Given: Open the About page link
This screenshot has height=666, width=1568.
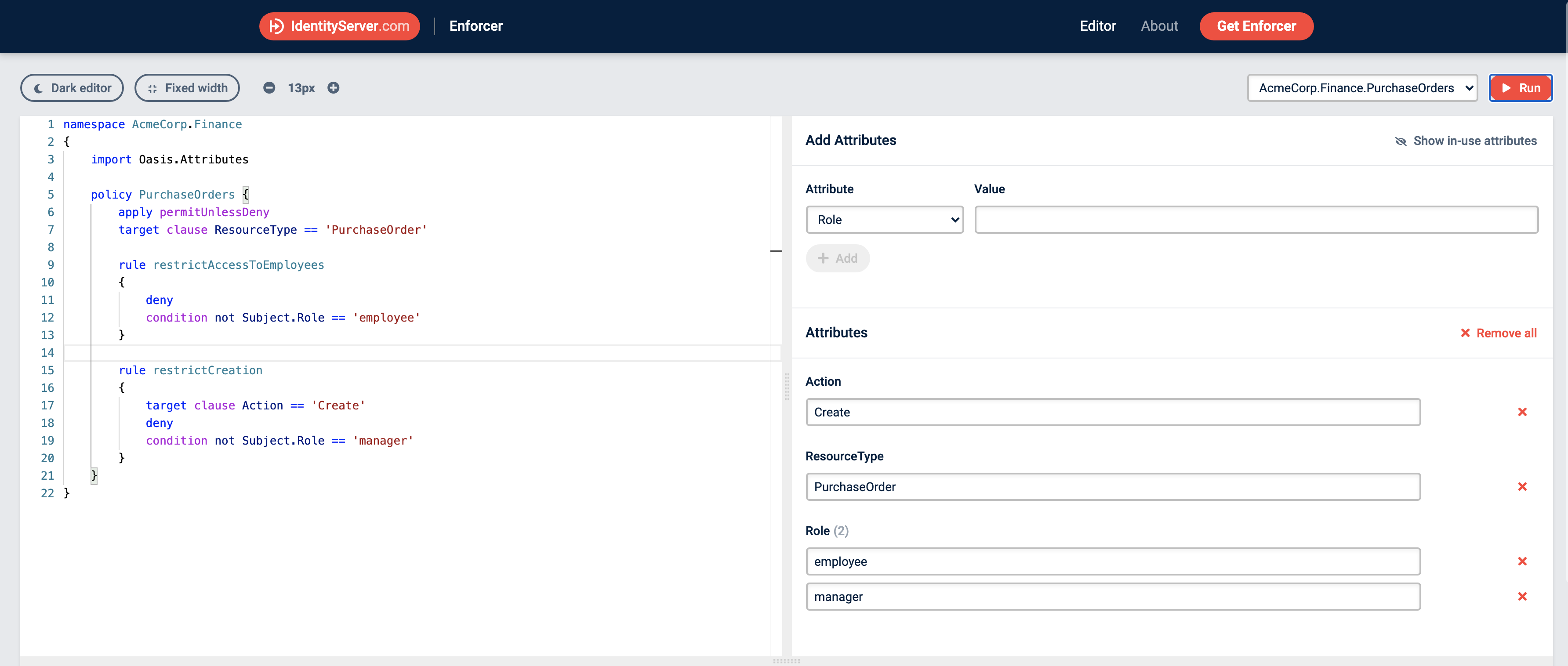Looking at the screenshot, I should pos(1159,26).
